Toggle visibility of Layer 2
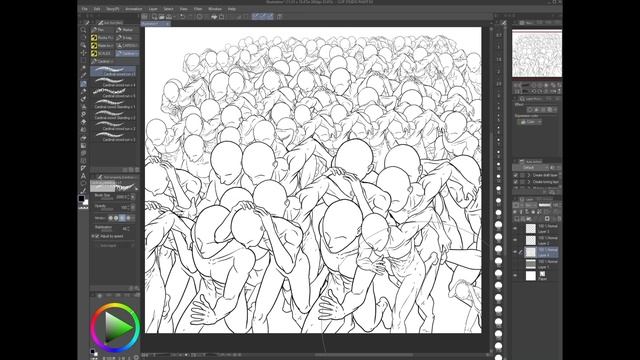 pyautogui.click(x=515, y=240)
